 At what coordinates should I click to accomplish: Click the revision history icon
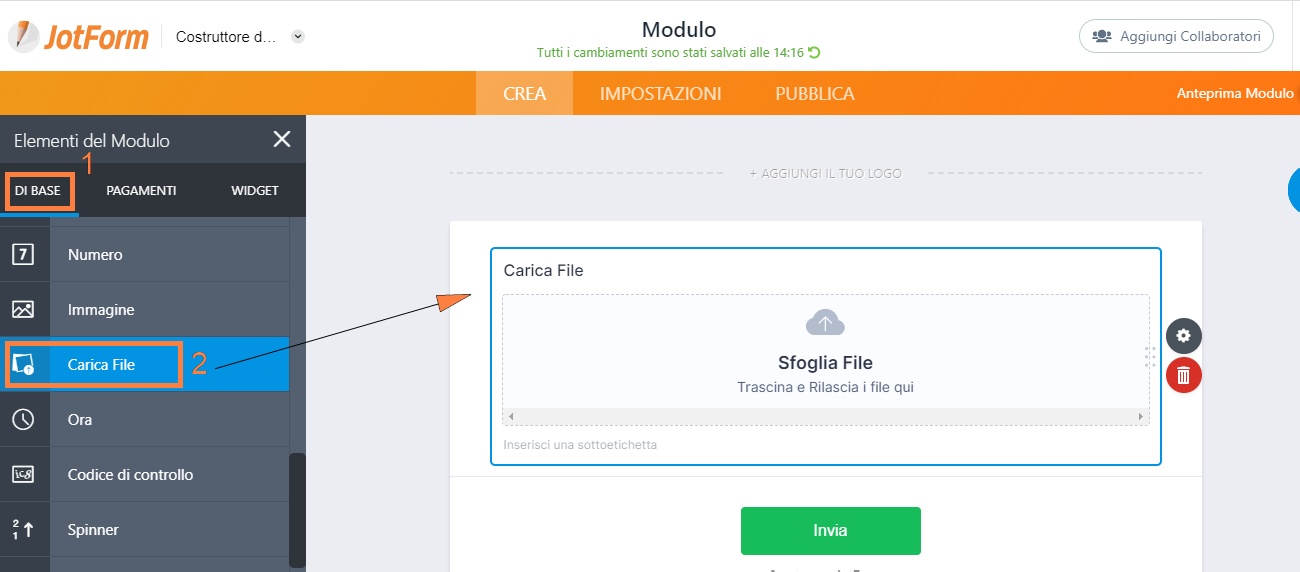(814, 53)
